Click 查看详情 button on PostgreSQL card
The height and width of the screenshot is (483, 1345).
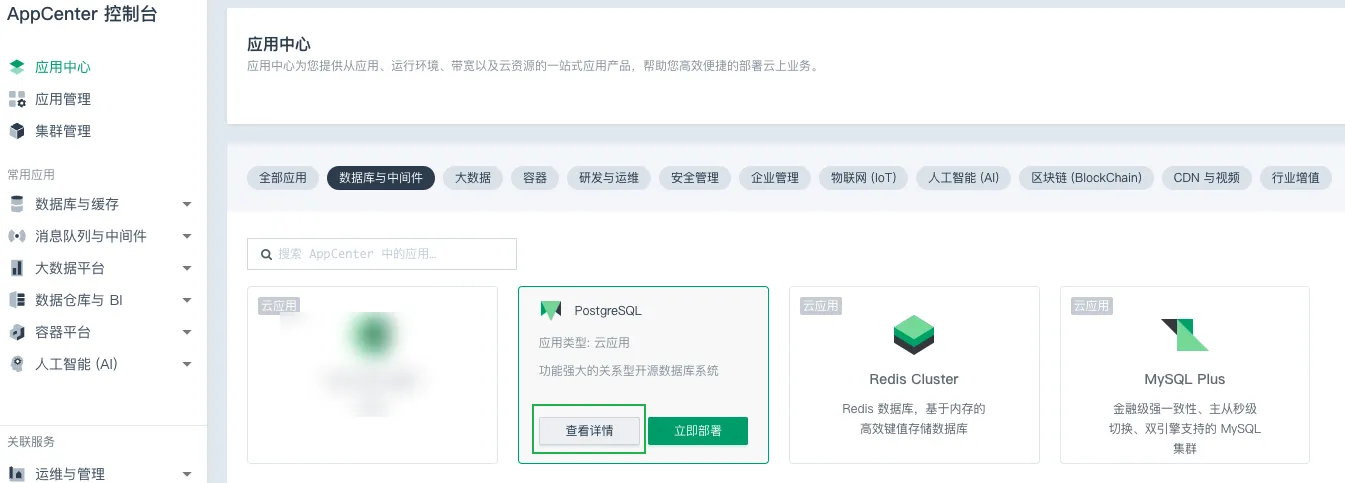pyautogui.click(x=589, y=431)
